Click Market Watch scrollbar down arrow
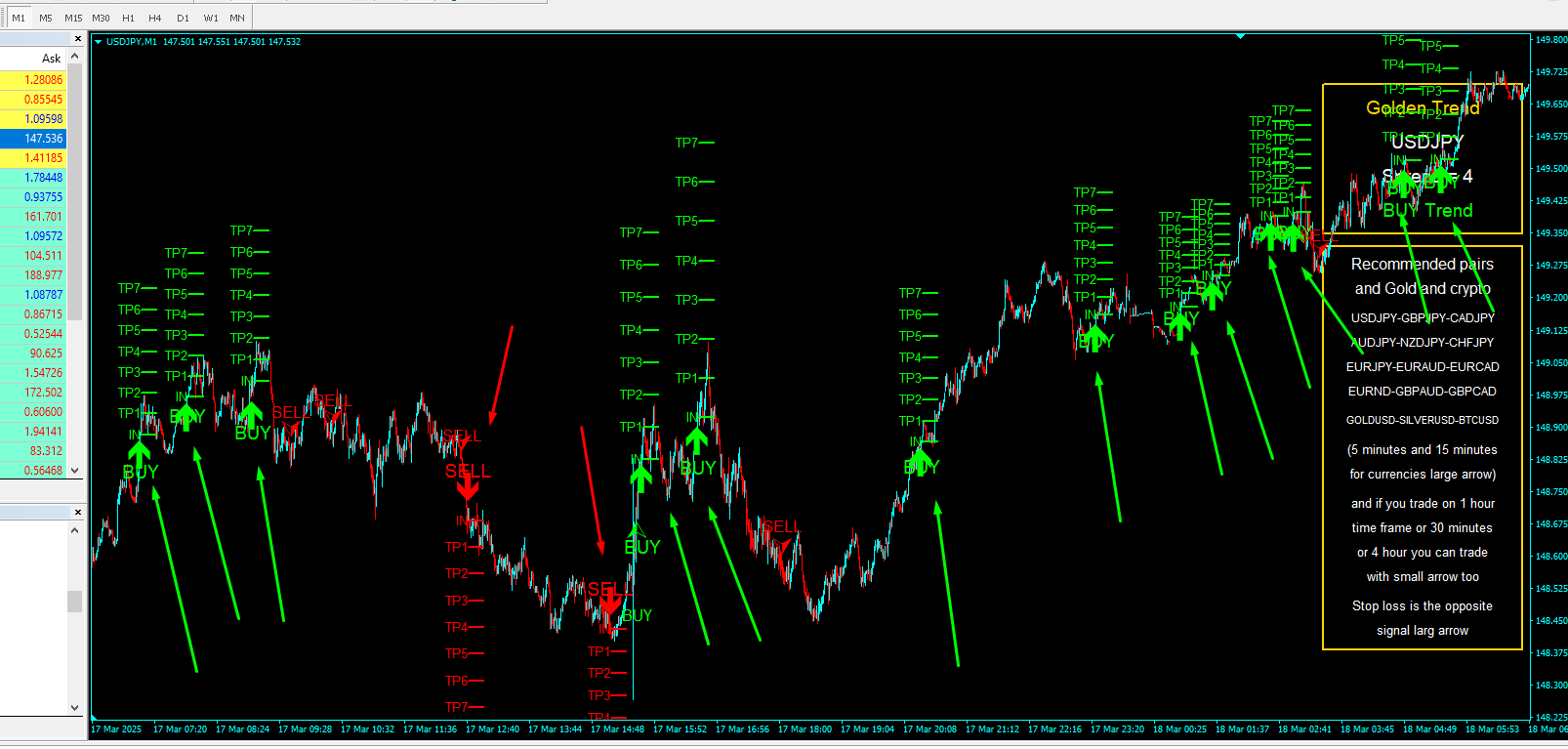The image size is (1568, 749). 74,471
